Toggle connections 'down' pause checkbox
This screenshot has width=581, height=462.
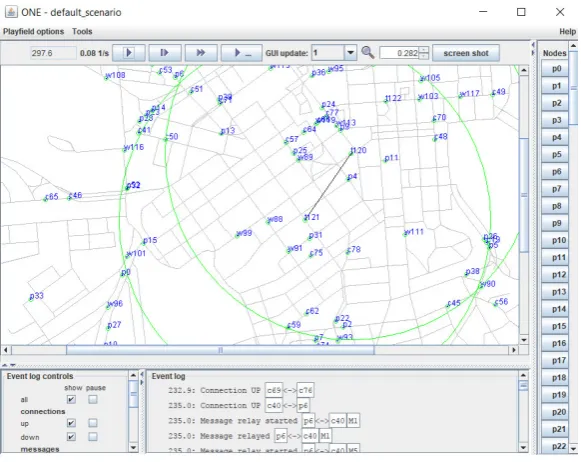click(93, 437)
